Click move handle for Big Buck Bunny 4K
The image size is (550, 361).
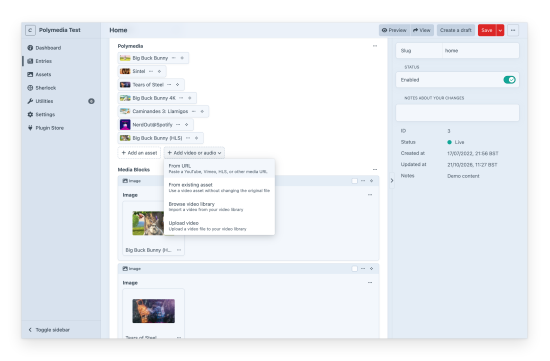point(189,98)
